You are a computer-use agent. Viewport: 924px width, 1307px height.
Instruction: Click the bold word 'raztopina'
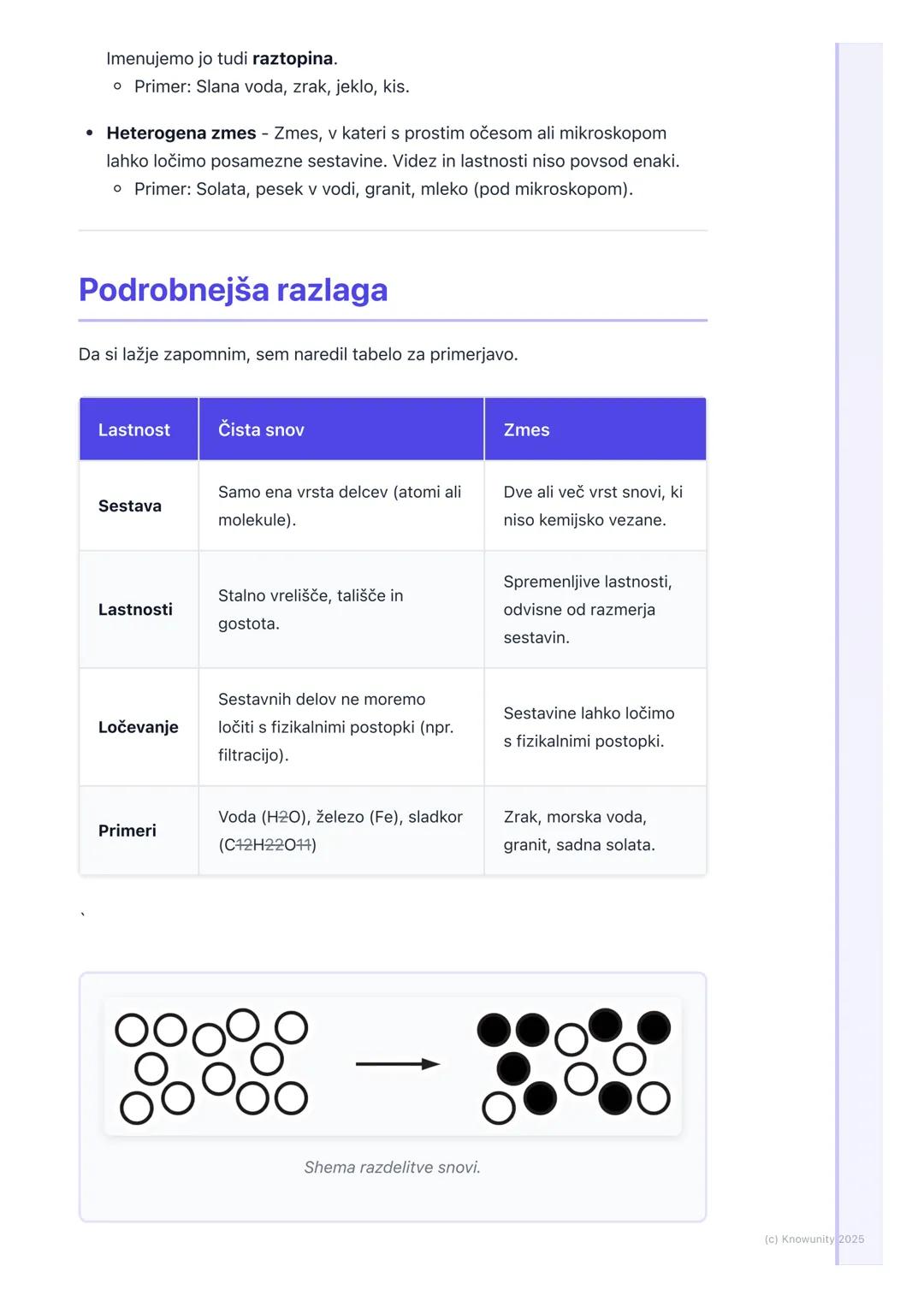(x=293, y=59)
